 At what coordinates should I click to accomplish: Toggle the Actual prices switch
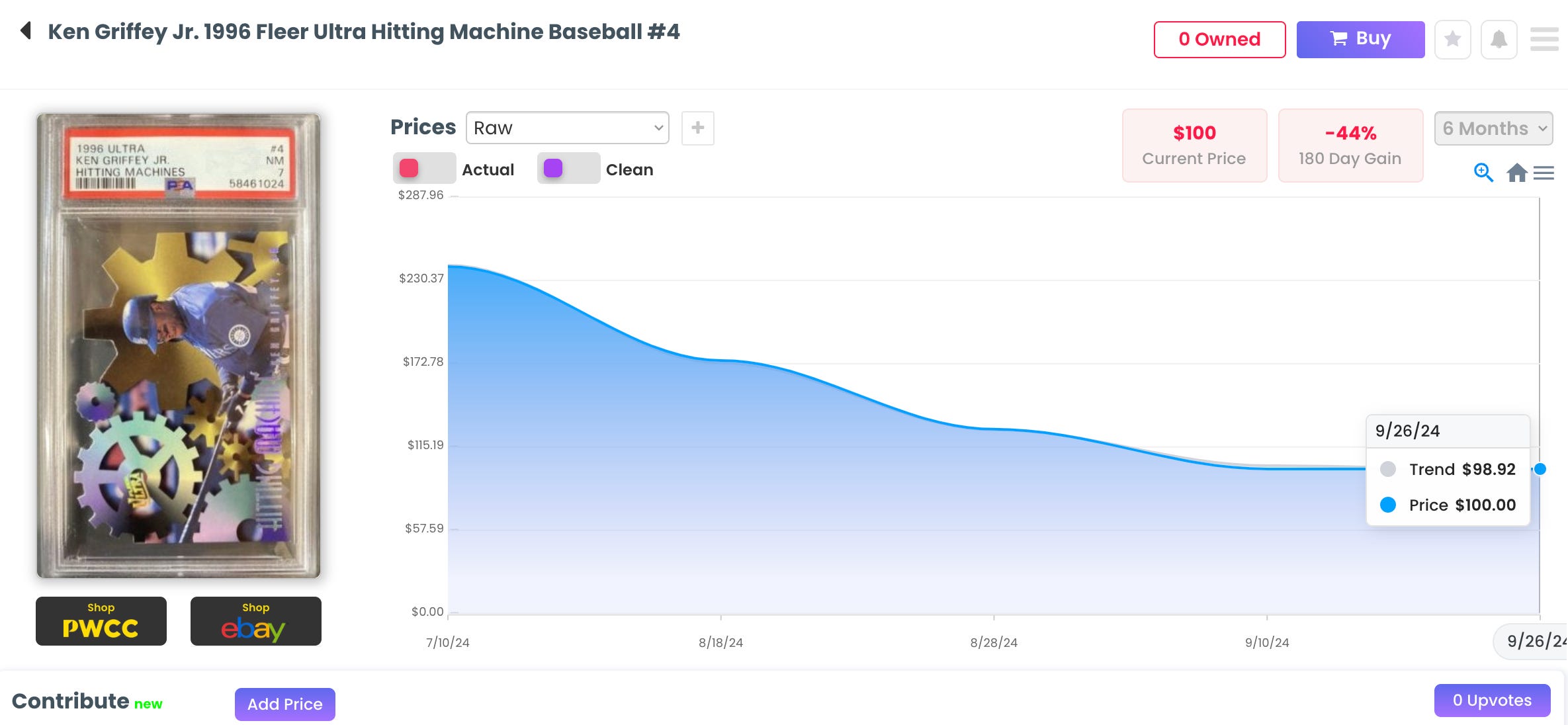pyautogui.click(x=424, y=169)
